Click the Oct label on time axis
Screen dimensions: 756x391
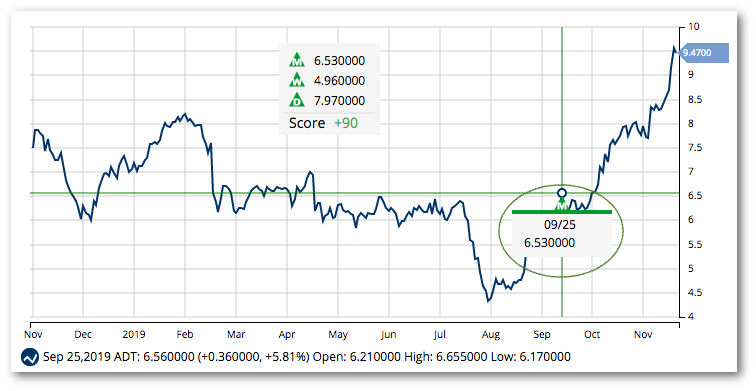click(x=592, y=335)
